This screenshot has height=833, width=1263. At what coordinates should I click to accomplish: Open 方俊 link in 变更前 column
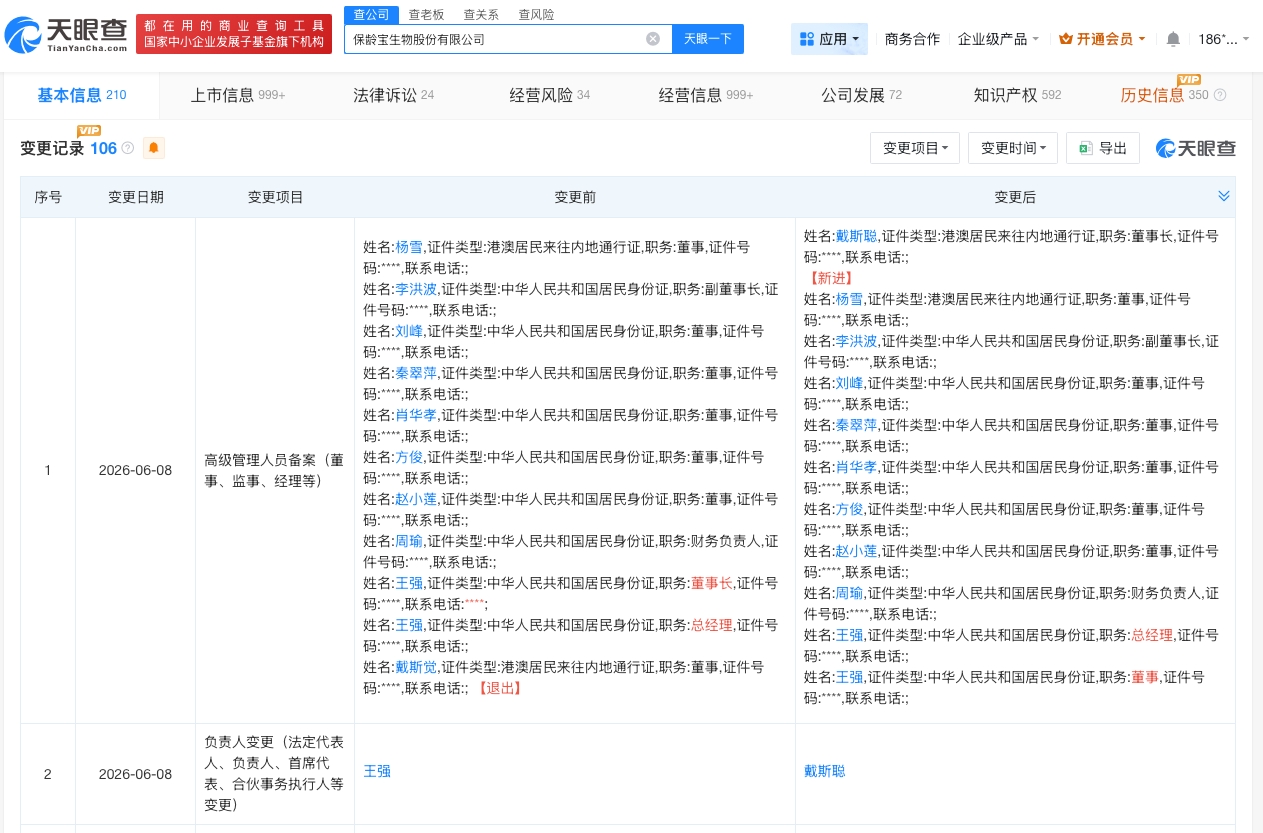(409, 457)
